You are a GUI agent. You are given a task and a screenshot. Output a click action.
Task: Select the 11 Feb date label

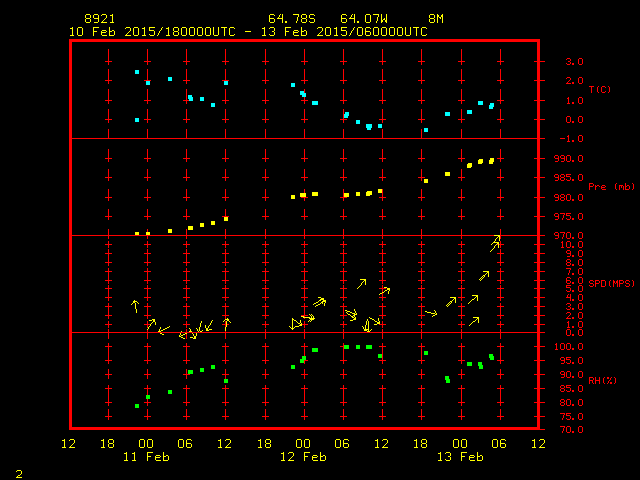click(146, 457)
